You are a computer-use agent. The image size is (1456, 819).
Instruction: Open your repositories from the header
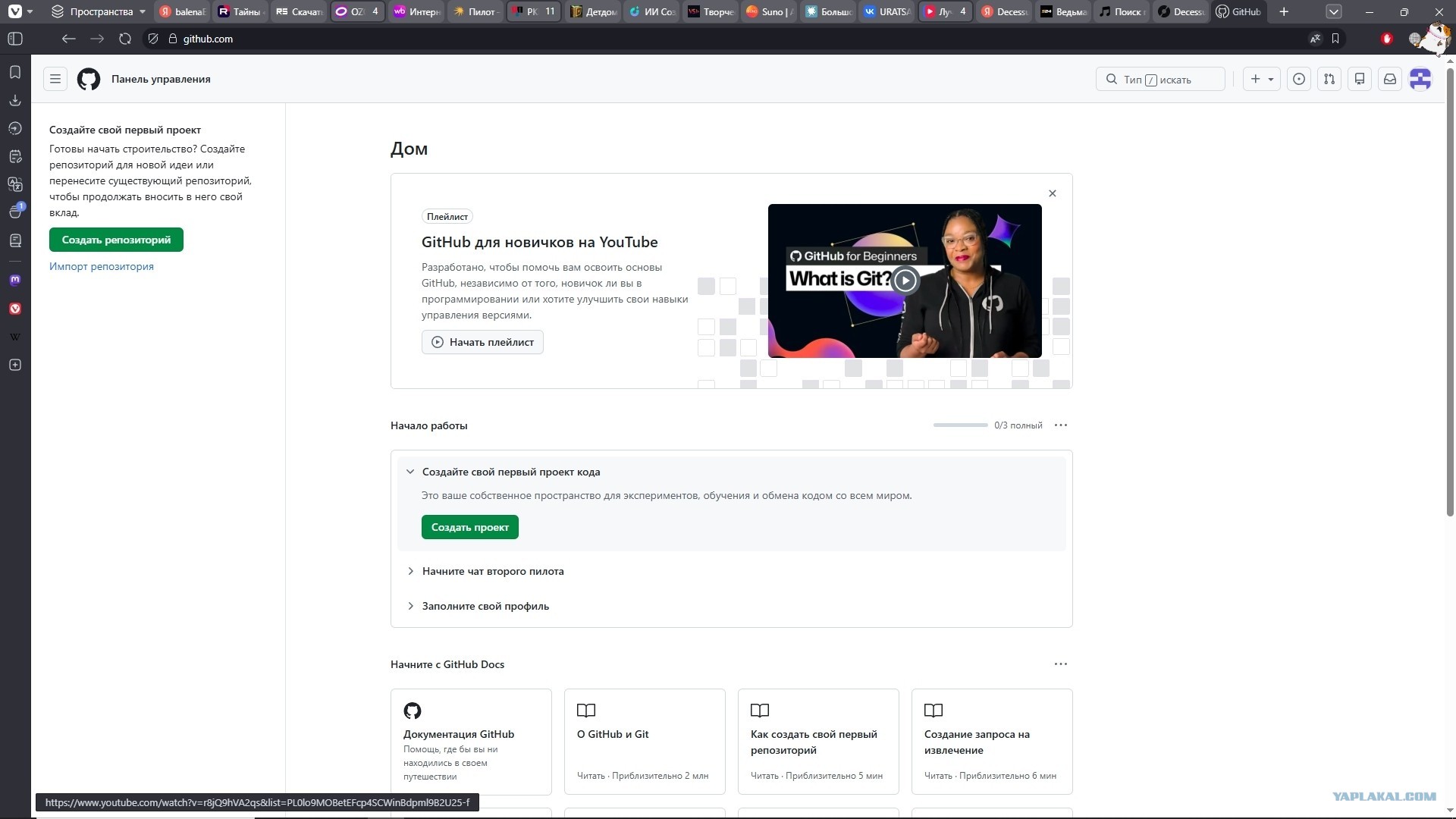click(x=1360, y=79)
